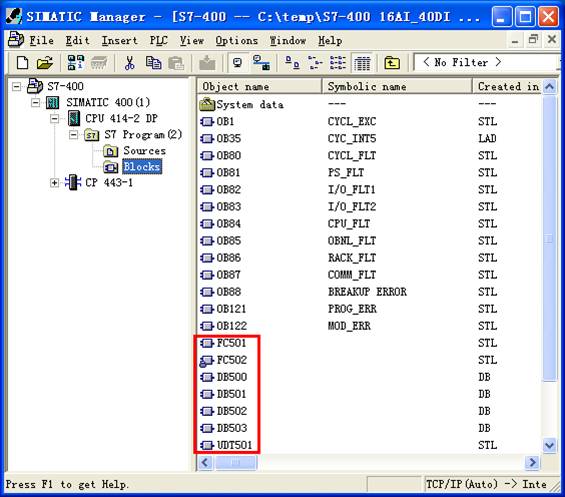Open project using the folder toolbar icon
565x497 pixels.
[x=45, y=63]
